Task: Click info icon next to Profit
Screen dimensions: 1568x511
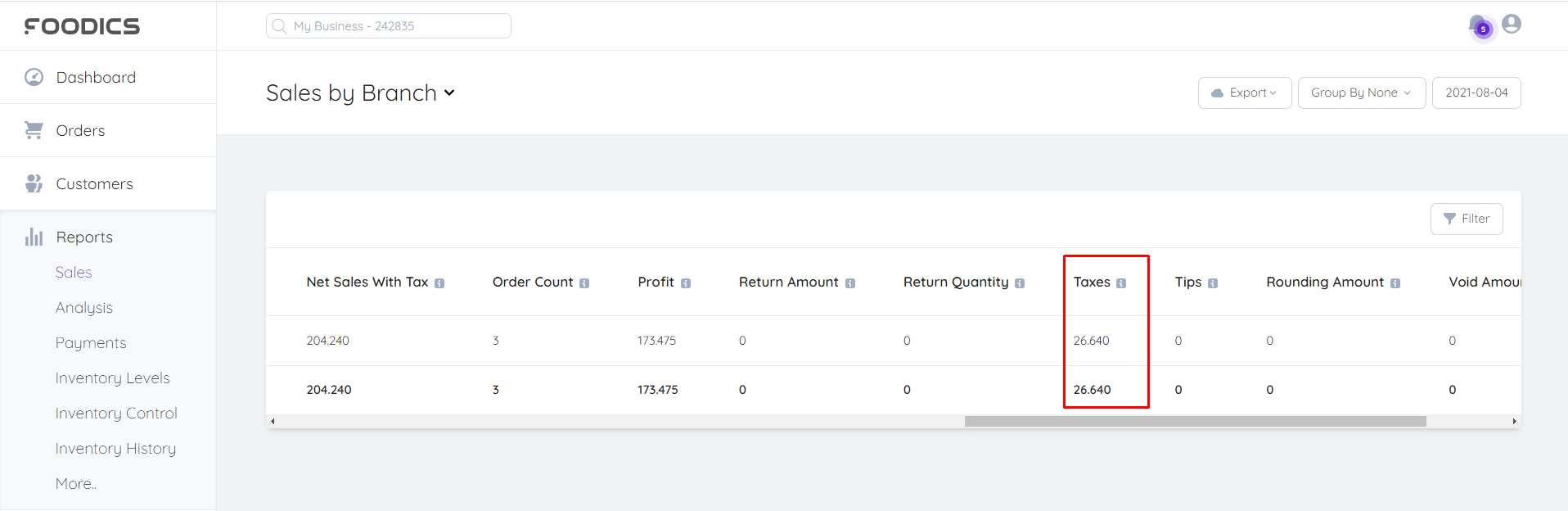Action: click(686, 283)
